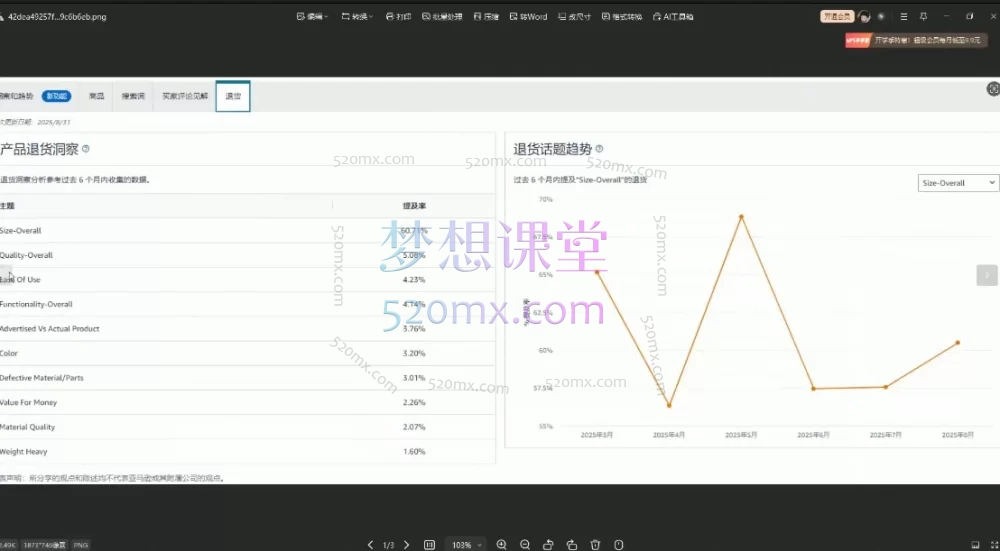Click the right arrow button beside chart
The image size is (1000, 551).
(x=987, y=275)
